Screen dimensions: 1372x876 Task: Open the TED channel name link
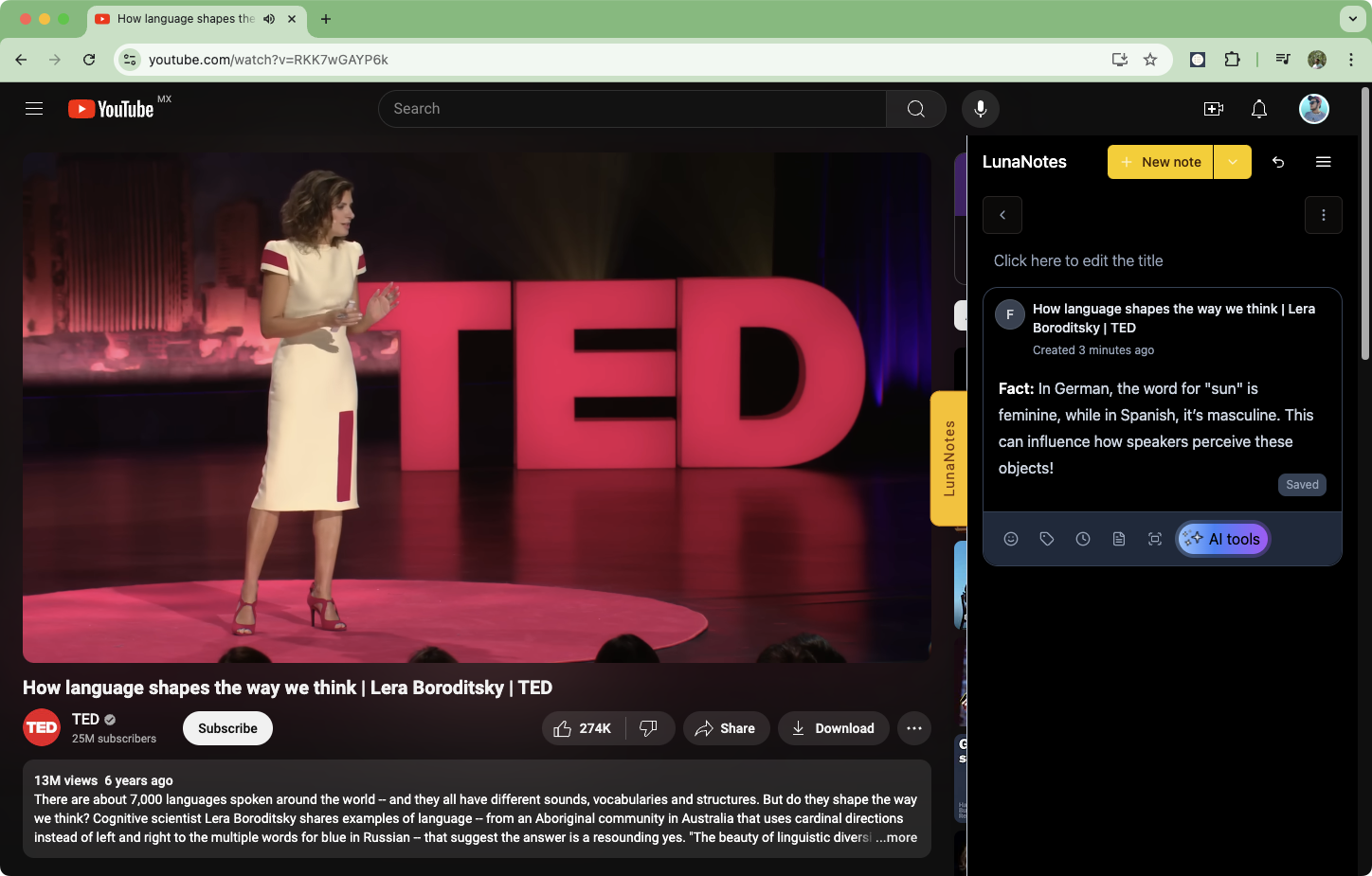(x=85, y=720)
